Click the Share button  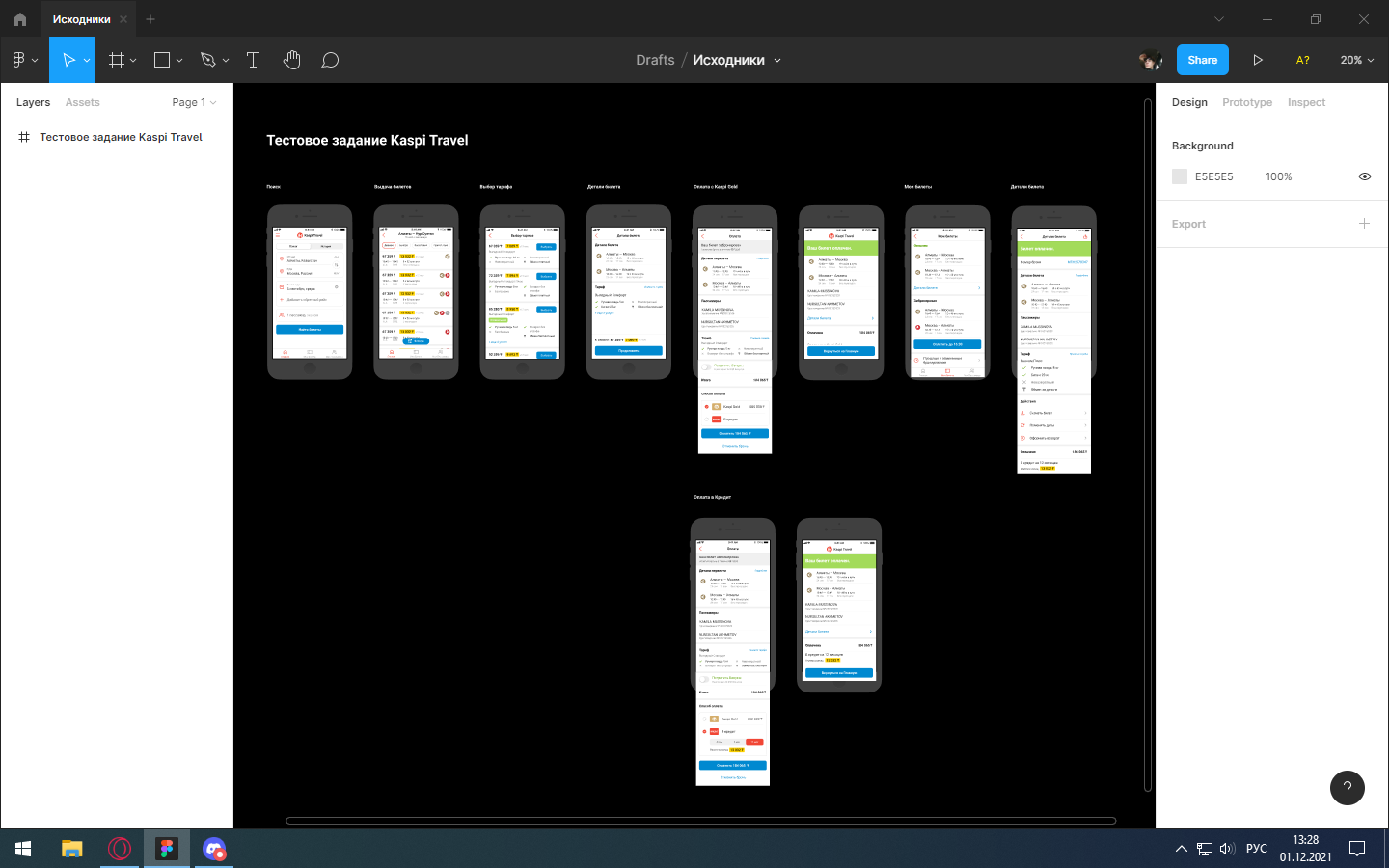point(1203,60)
